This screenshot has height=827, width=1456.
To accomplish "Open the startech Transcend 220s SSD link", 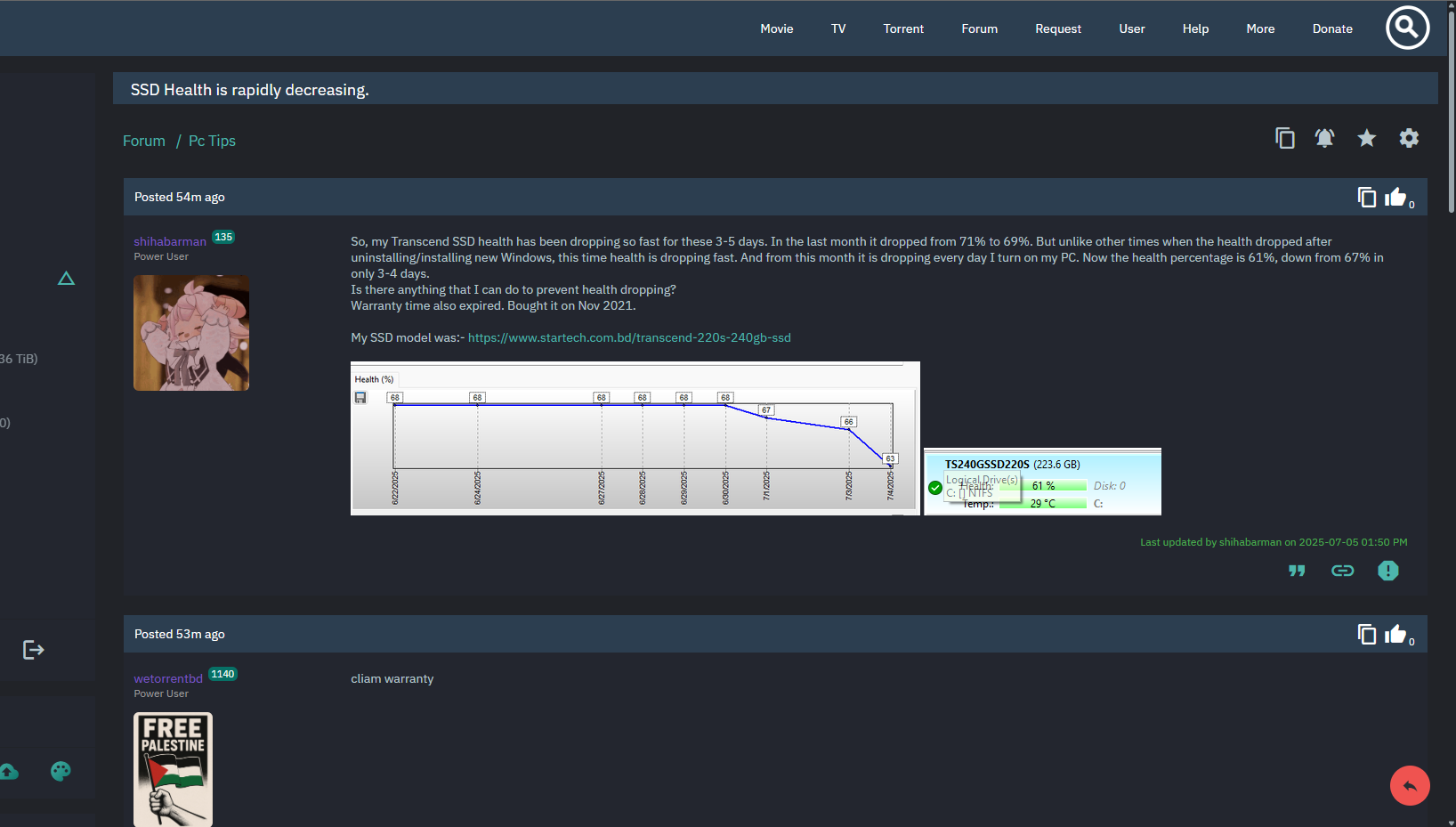I will pos(629,337).
